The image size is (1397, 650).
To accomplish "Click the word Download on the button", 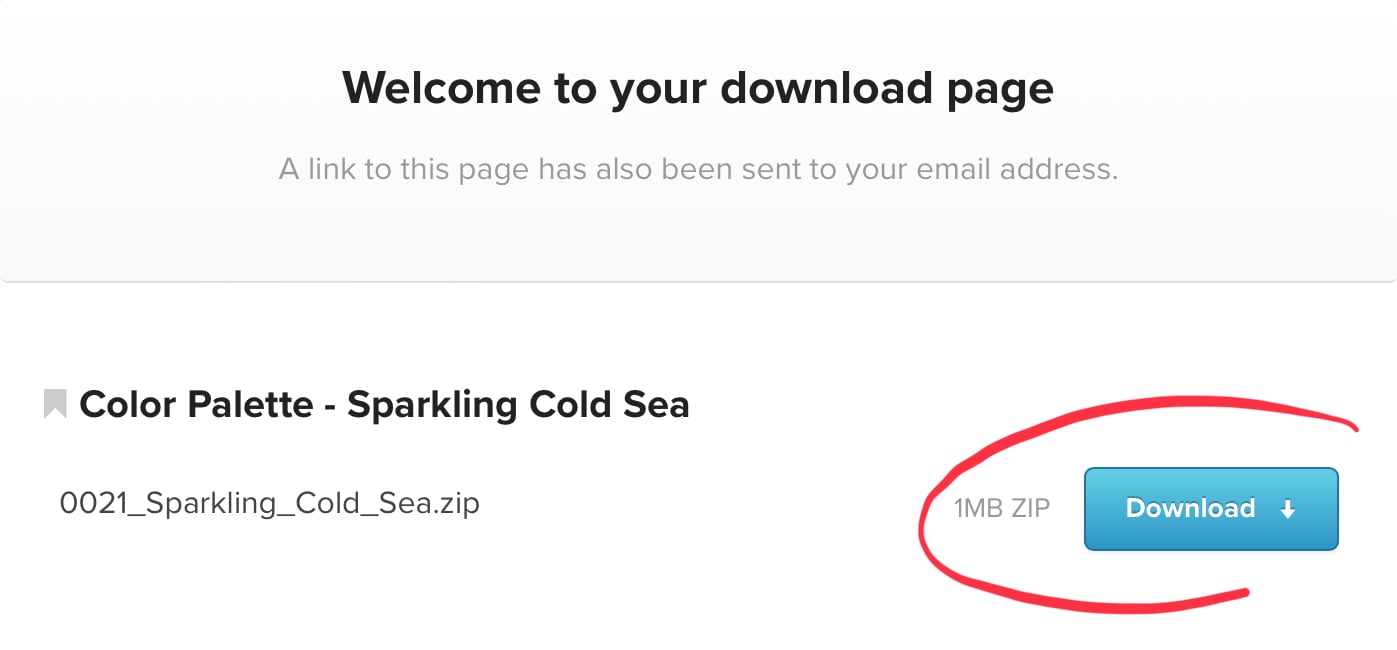I will [1190, 508].
